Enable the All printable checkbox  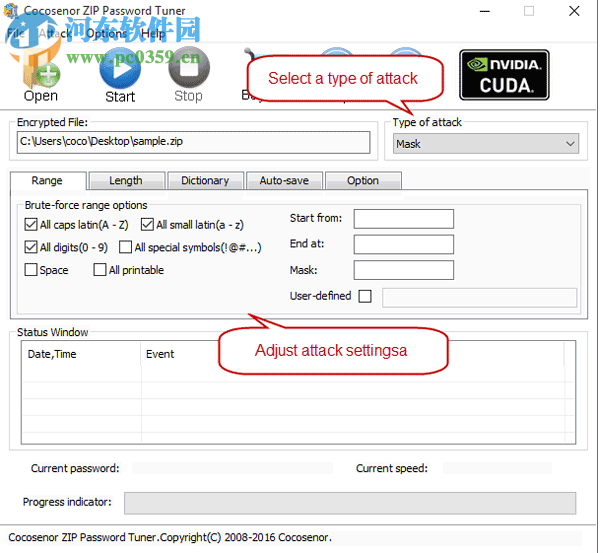(100, 270)
